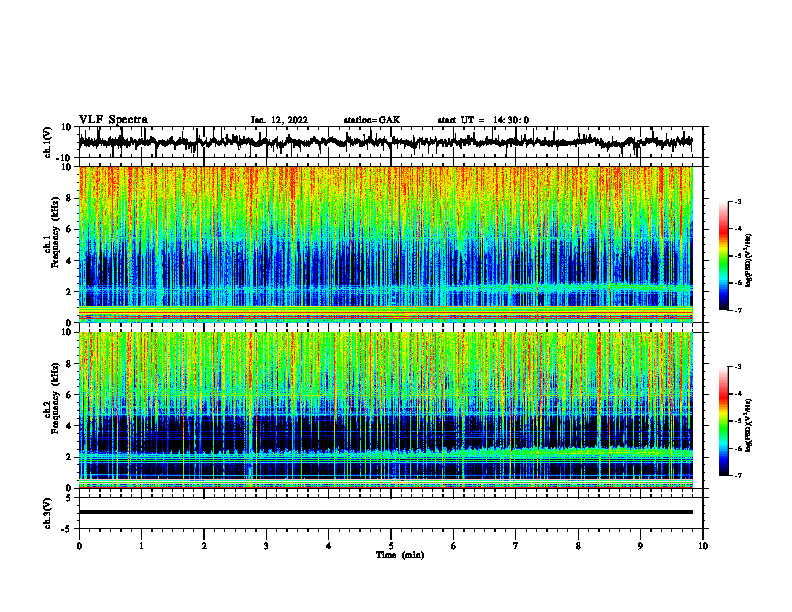Click time axis tick label "5"
792x612 pixels.
coord(391,546)
